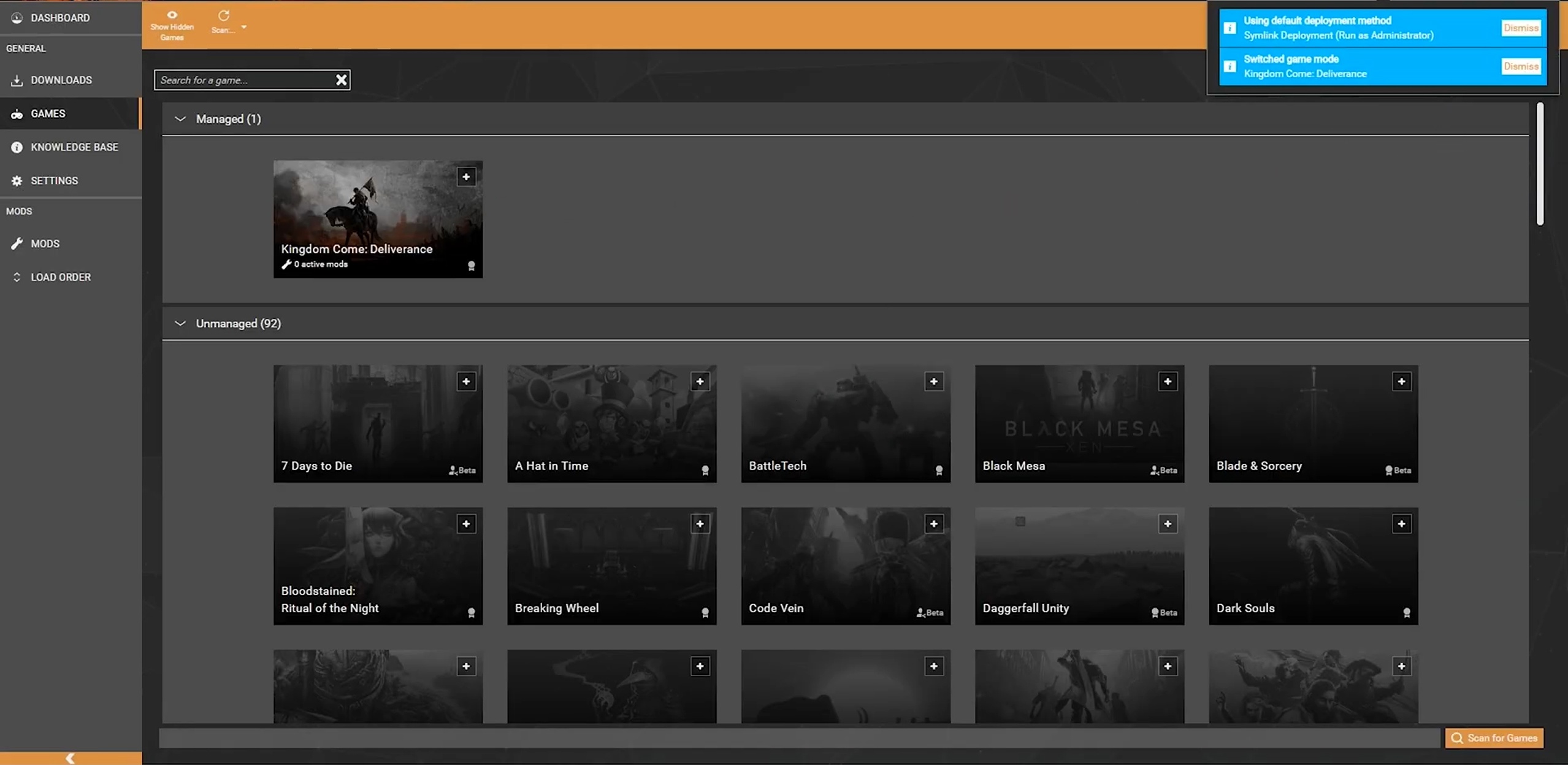Click Beta contributor icon on 7 Days to Die
Screen dimensions: 1568x765
453,471
